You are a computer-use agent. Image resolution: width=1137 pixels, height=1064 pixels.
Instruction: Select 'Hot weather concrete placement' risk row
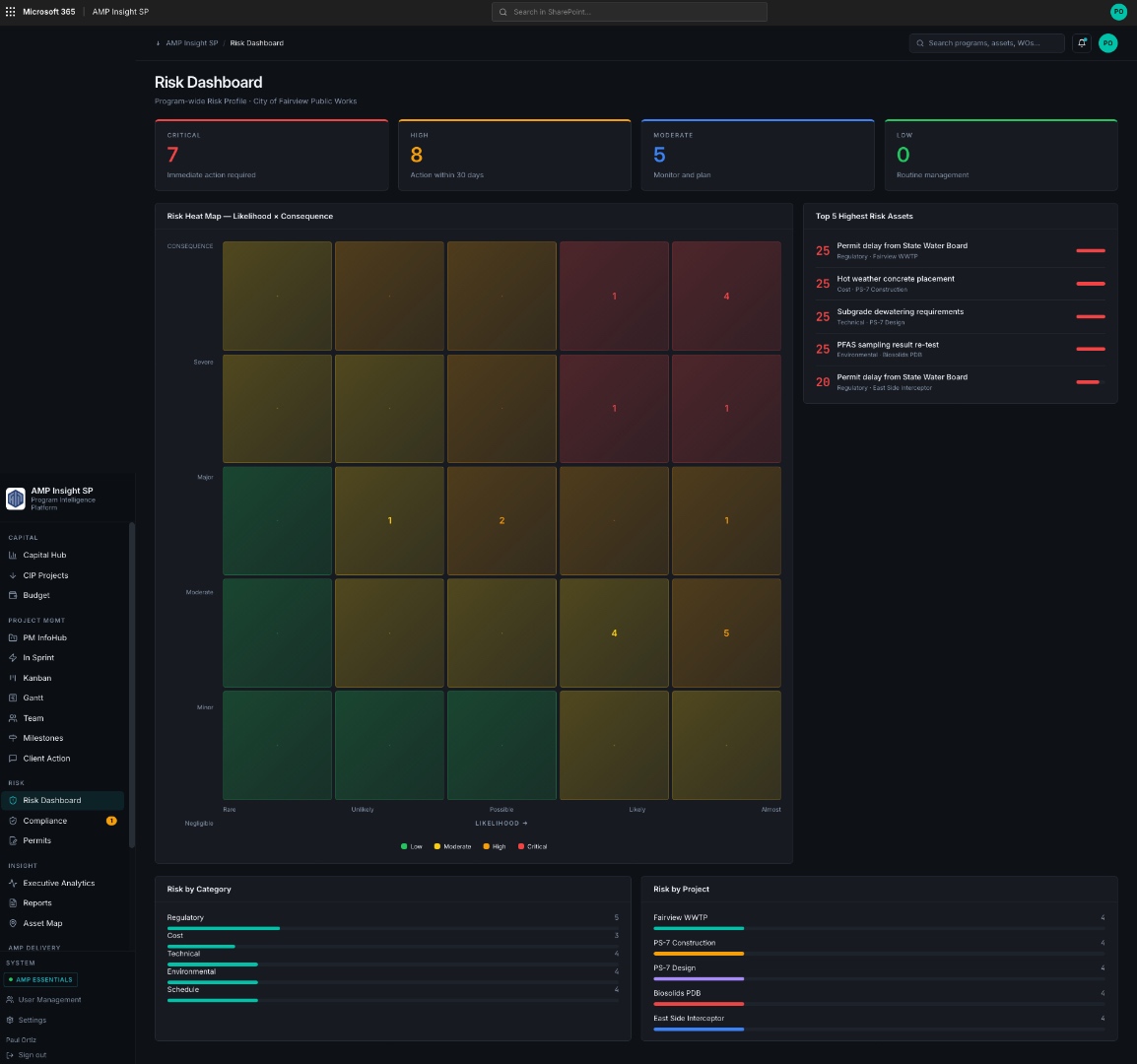[x=960, y=284]
